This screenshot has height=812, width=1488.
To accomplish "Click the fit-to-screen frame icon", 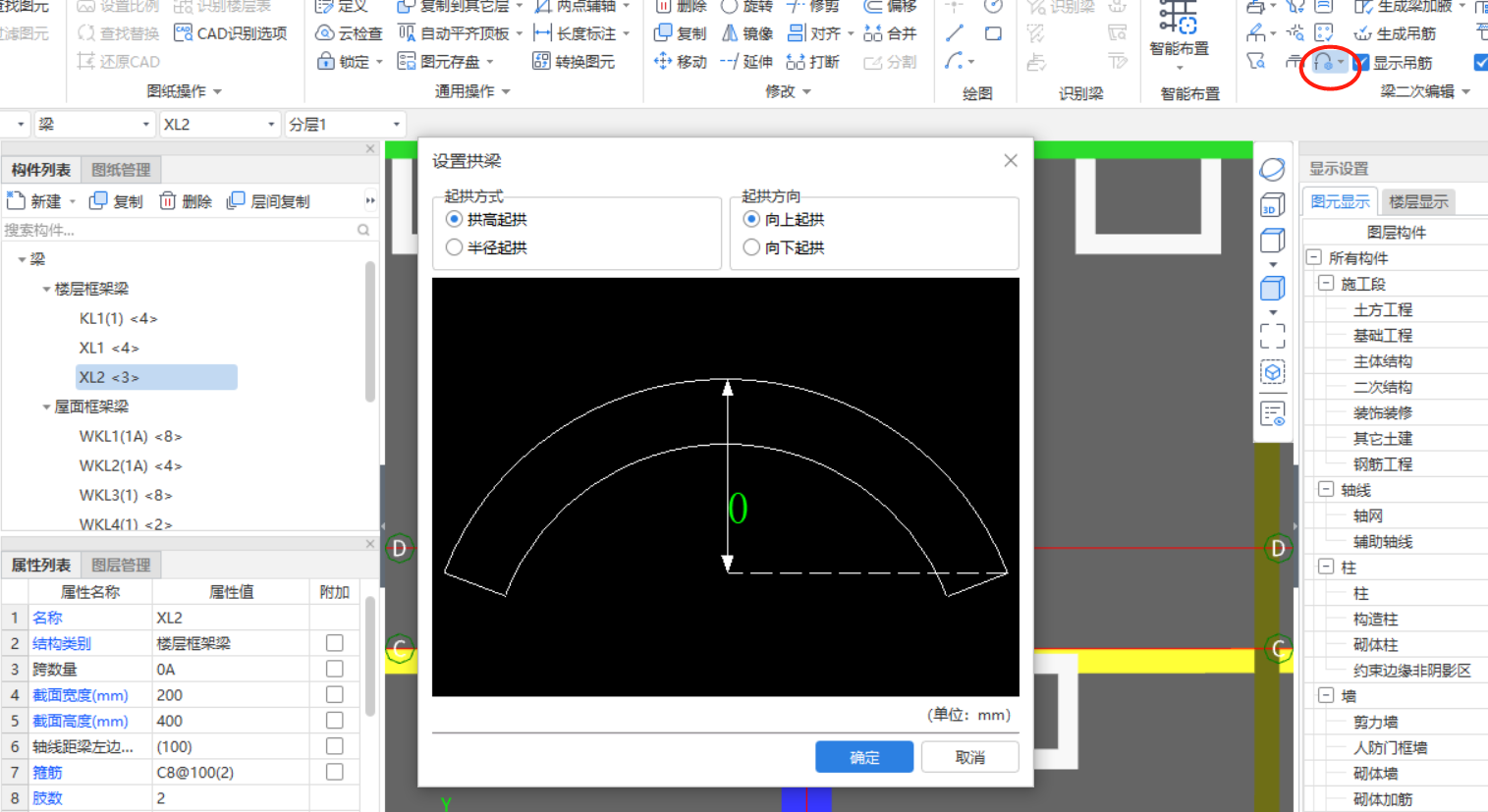I will coord(1272,336).
